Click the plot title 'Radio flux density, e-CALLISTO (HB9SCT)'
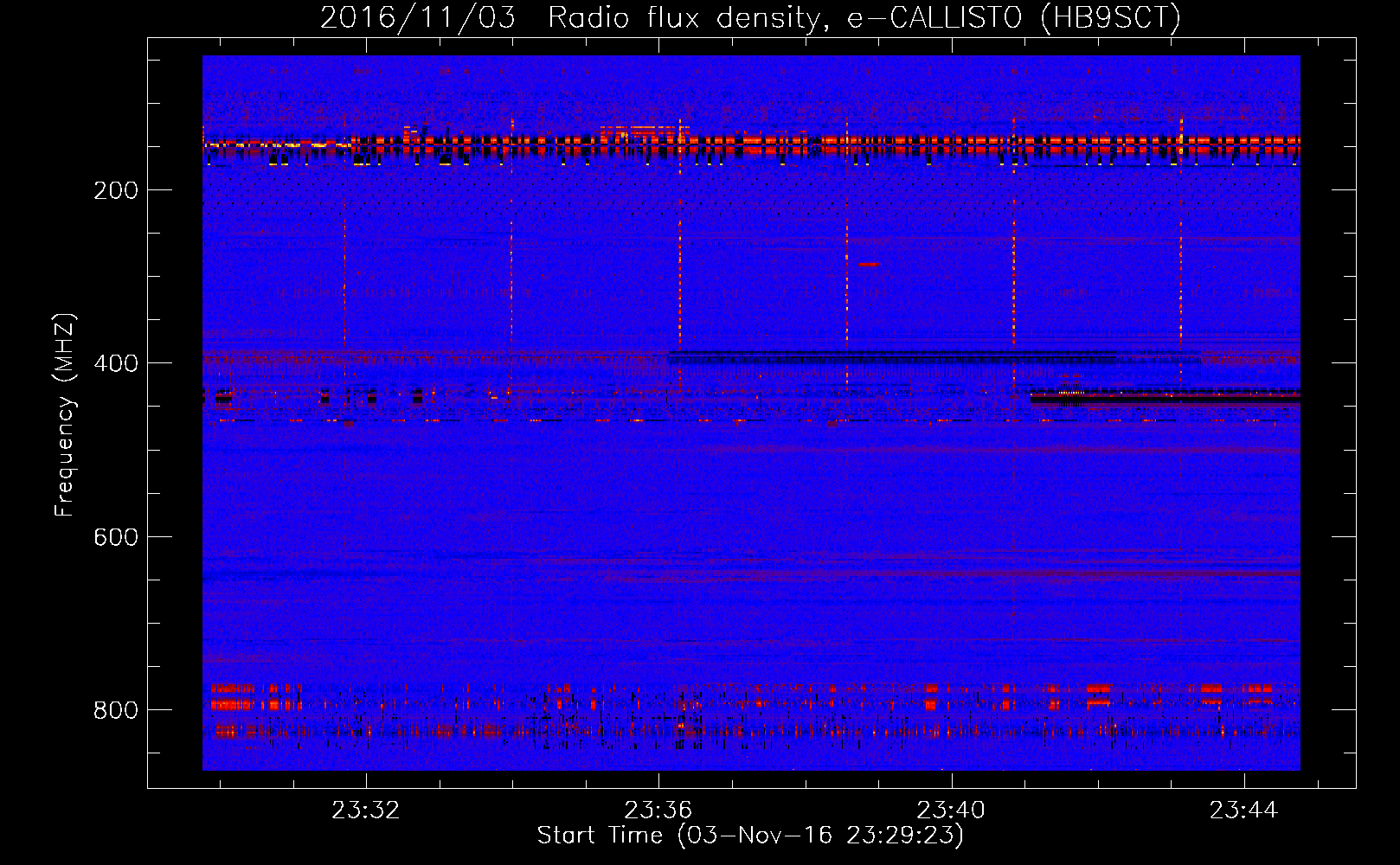This screenshot has height=865, width=1400. (864, 17)
